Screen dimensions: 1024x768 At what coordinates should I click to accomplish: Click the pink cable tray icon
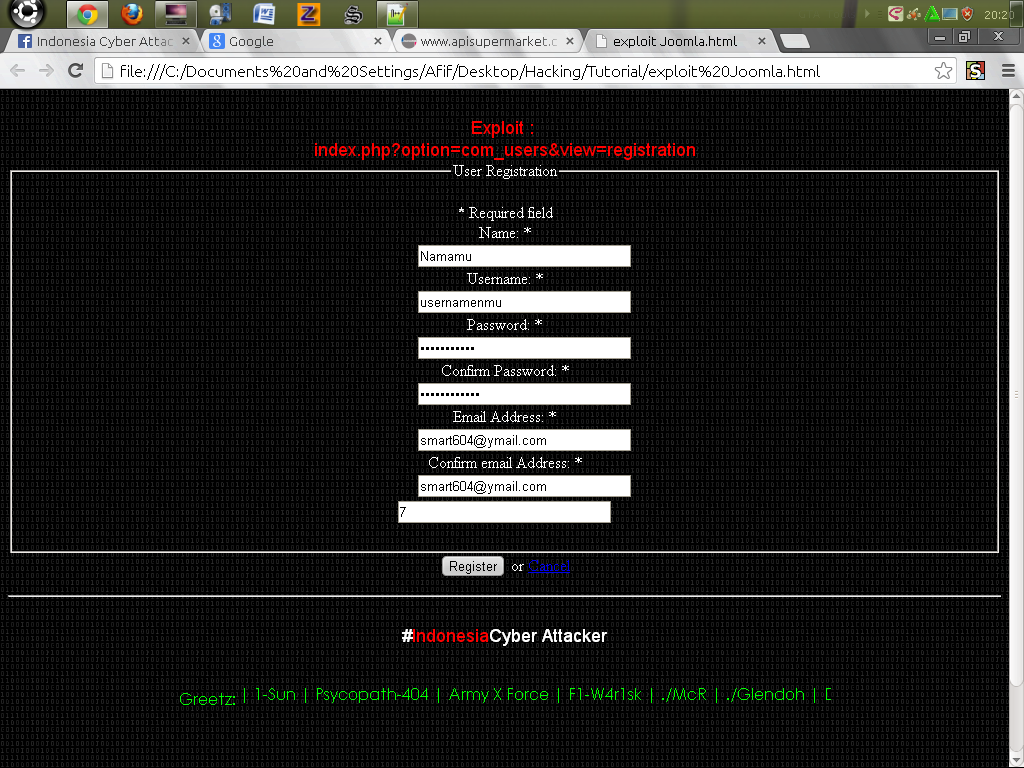(x=896, y=14)
